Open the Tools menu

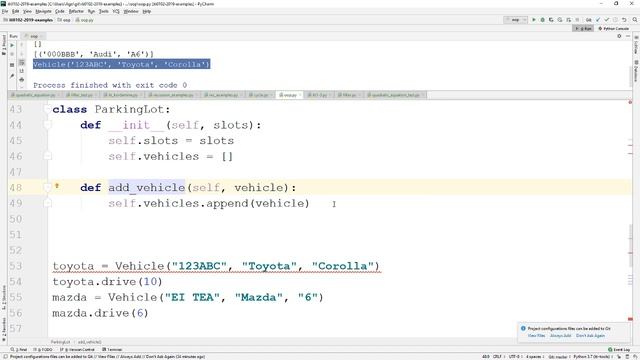click(x=104, y=11)
